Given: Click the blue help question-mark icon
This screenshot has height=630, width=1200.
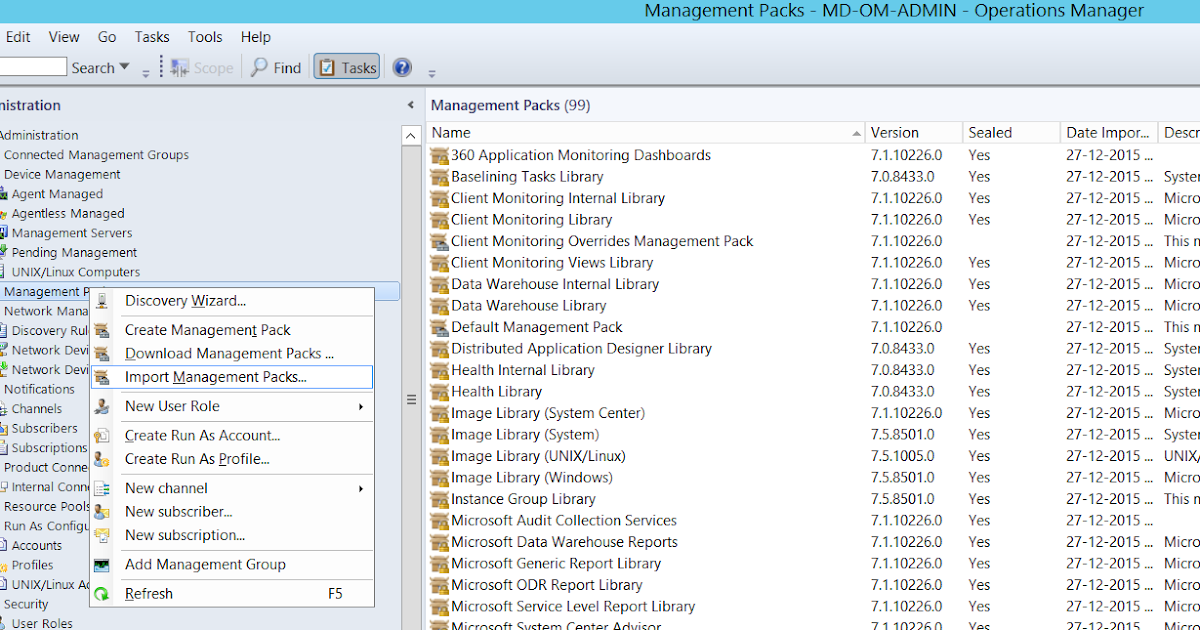Looking at the screenshot, I should 402,68.
